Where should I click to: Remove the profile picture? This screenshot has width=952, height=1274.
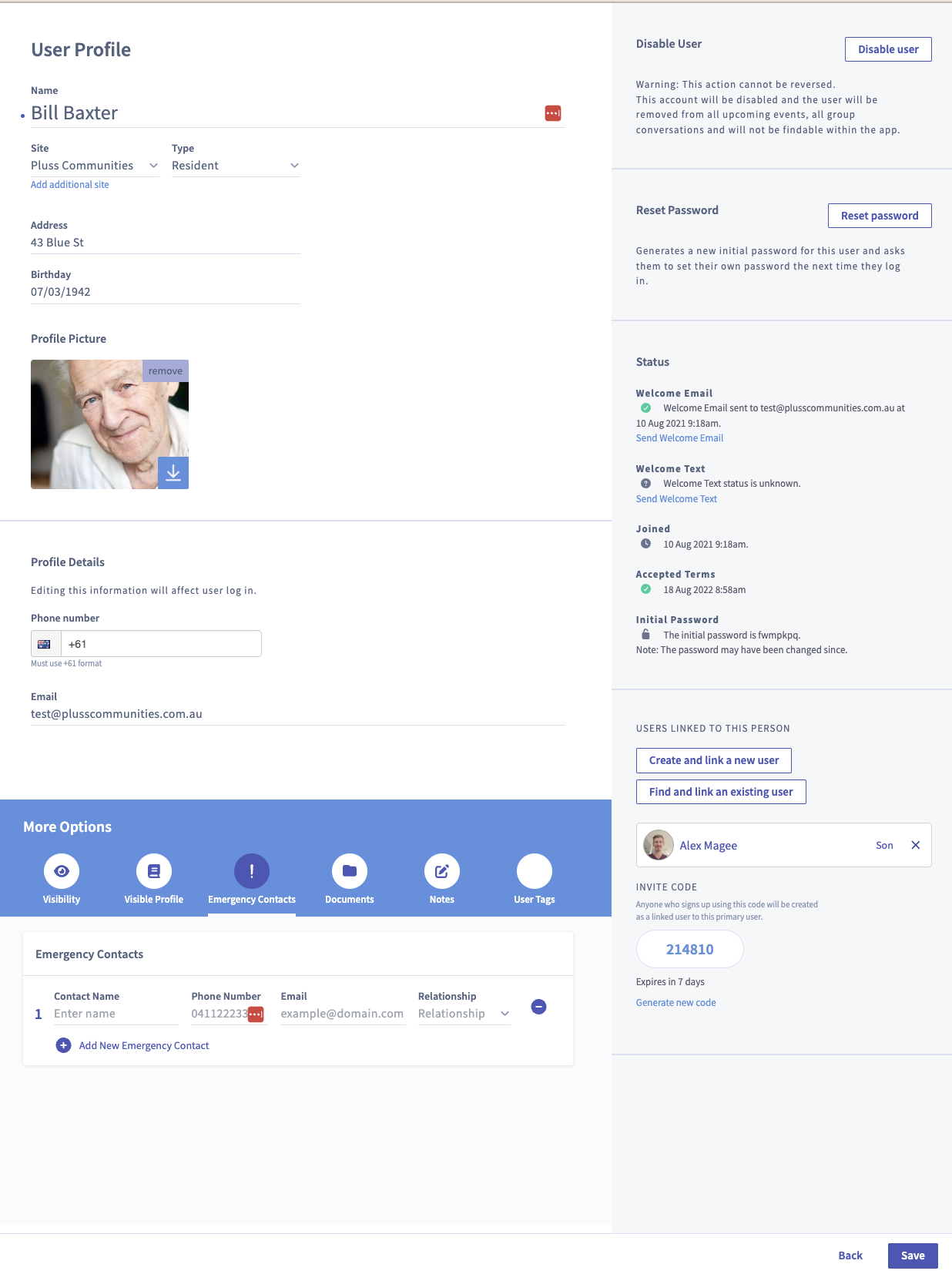click(x=166, y=370)
